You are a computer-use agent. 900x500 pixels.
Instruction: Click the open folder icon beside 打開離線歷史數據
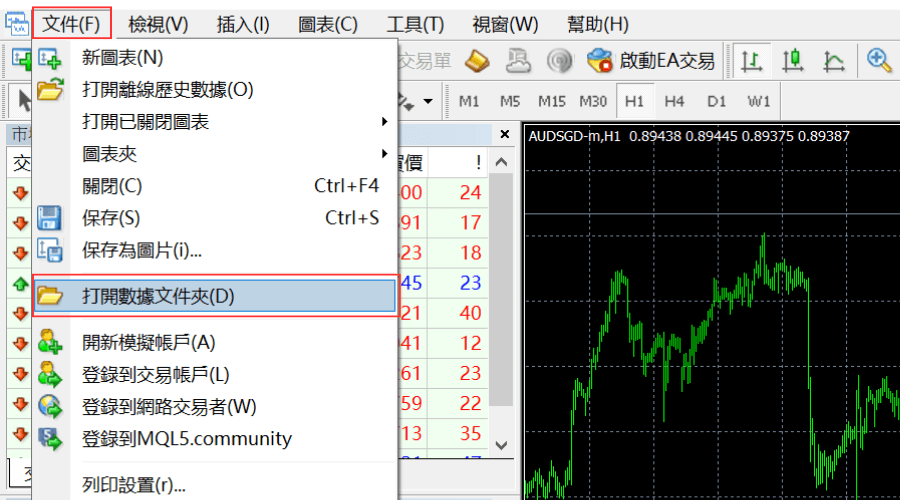50,90
